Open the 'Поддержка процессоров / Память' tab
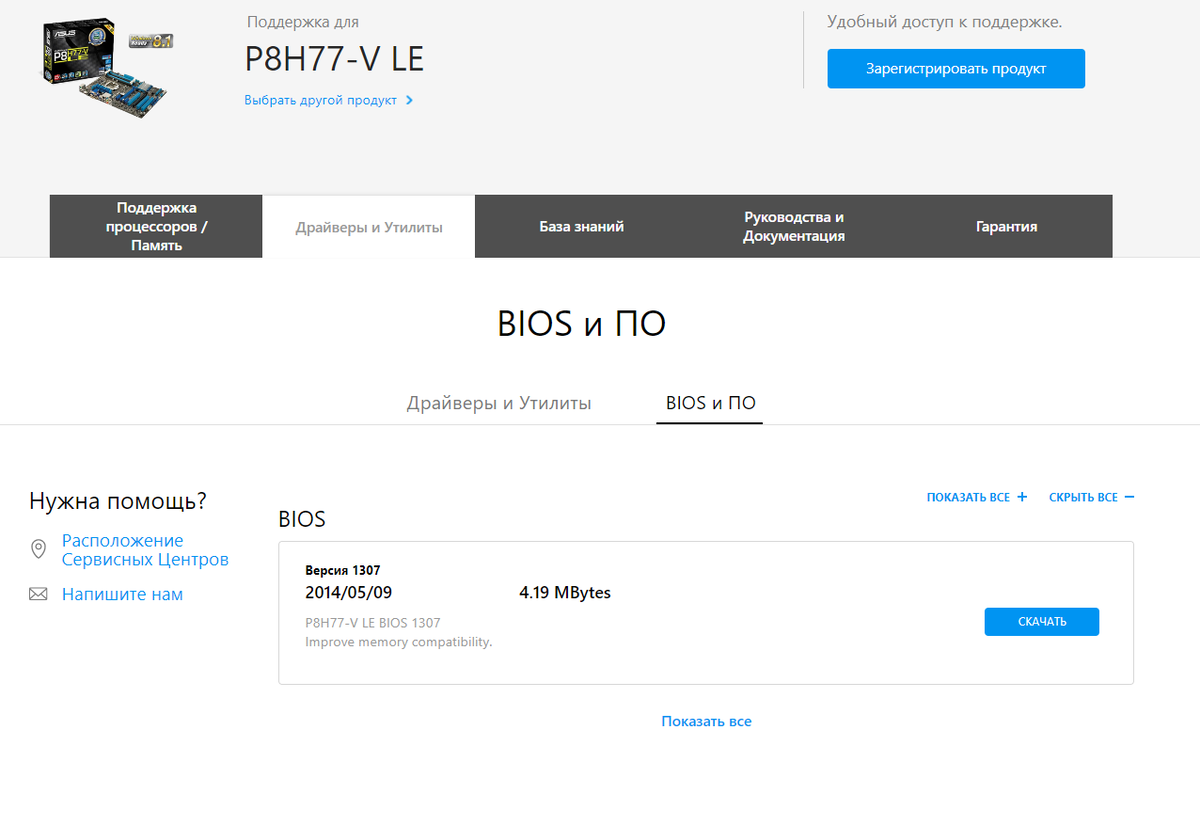This screenshot has width=1200, height=825. pyautogui.click(x=156, y=226)
